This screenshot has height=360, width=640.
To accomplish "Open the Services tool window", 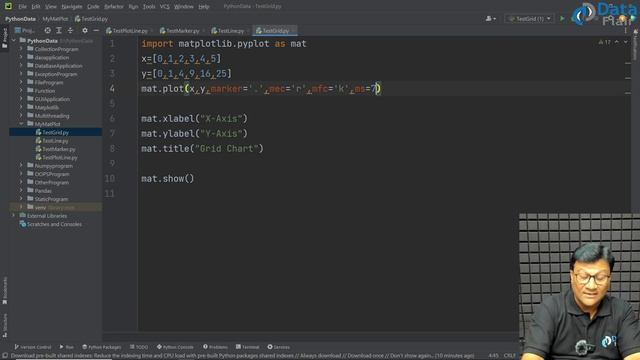I will [x=278, y=347].
